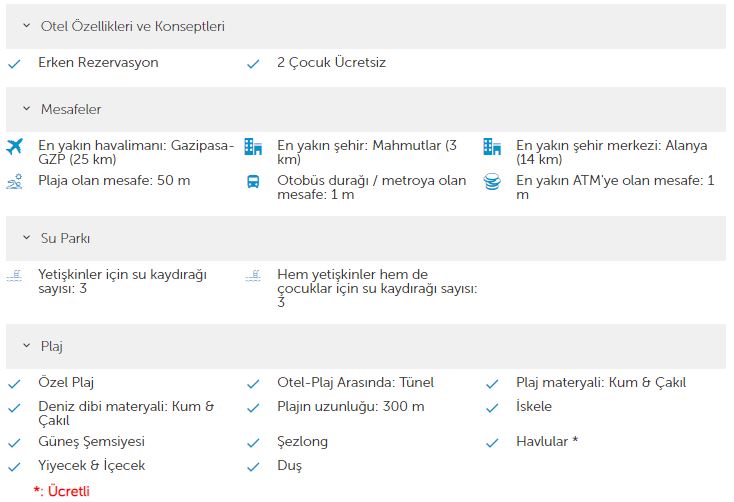Click the Su Parkı header text
This screenshot has width=734, height=502.
pyautogui.click(x=65, y=238)
